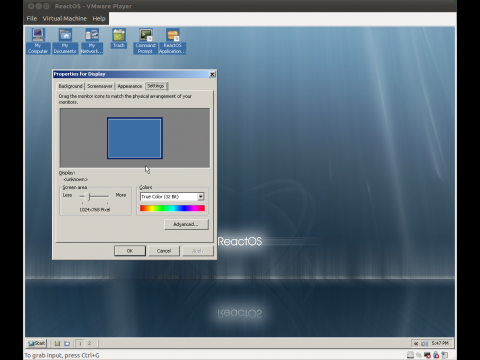The image size is (480, 360).
Task: Click the ReactOS Start button
Action: tap(37, 343)
